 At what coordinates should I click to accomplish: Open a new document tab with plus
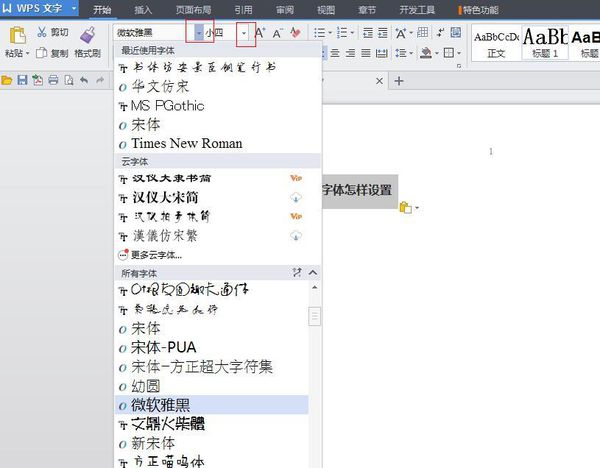(399, 81)
